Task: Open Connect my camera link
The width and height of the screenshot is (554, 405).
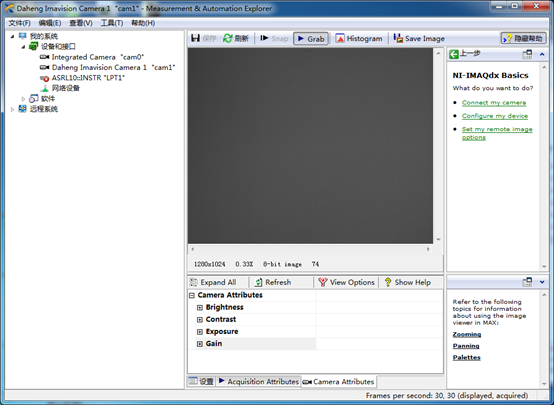Action: tap(494, 102)
